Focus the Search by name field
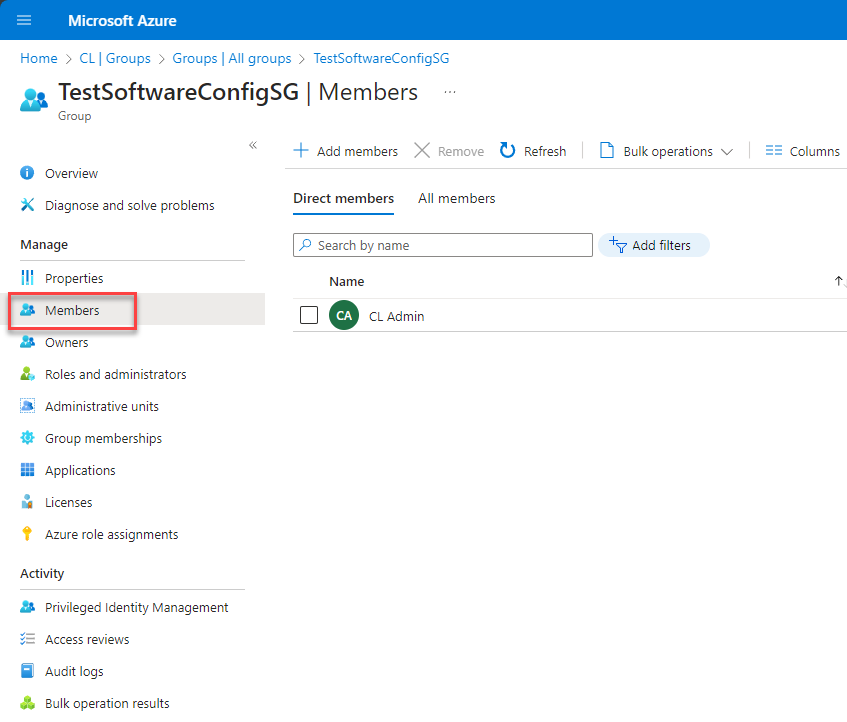The image size is (847, 722). click(442, 245)
